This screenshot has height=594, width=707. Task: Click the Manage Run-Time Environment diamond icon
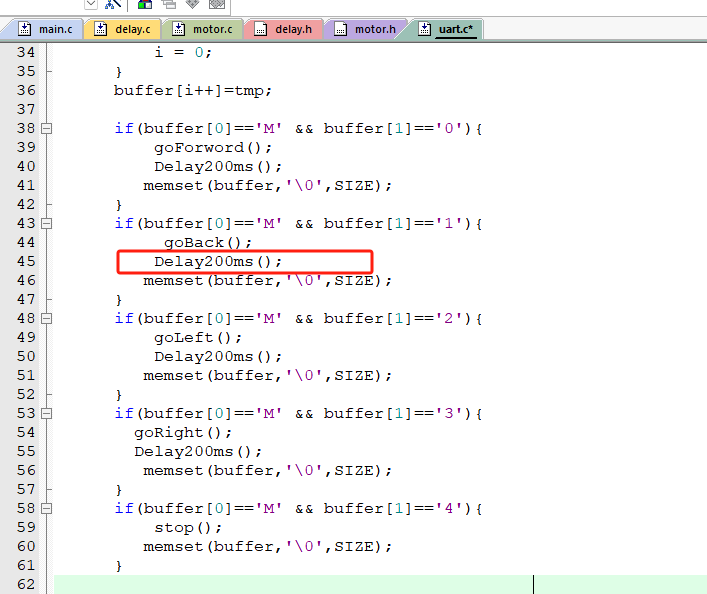click(193, 5)
